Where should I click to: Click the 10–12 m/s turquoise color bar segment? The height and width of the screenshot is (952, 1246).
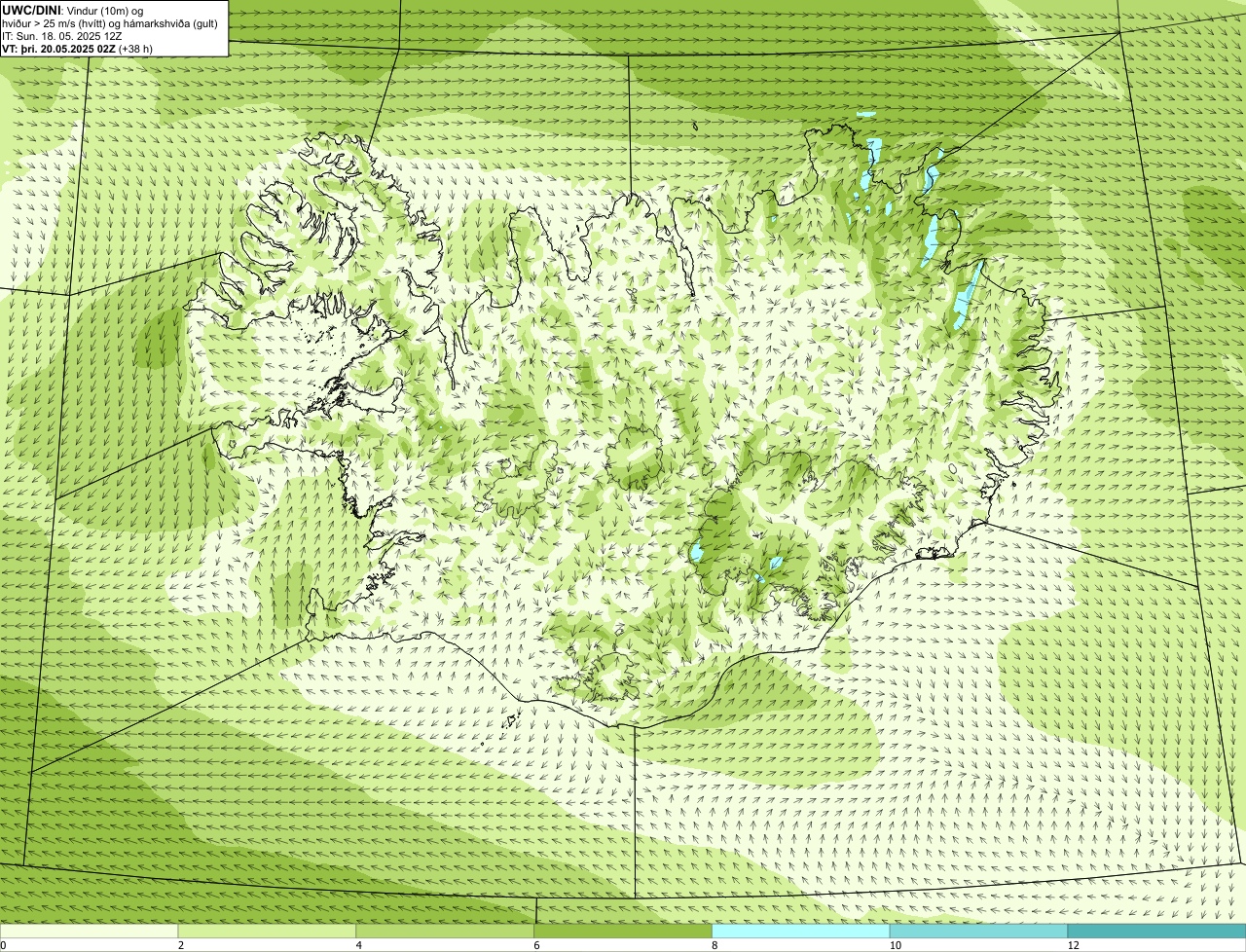click(979, 932)
